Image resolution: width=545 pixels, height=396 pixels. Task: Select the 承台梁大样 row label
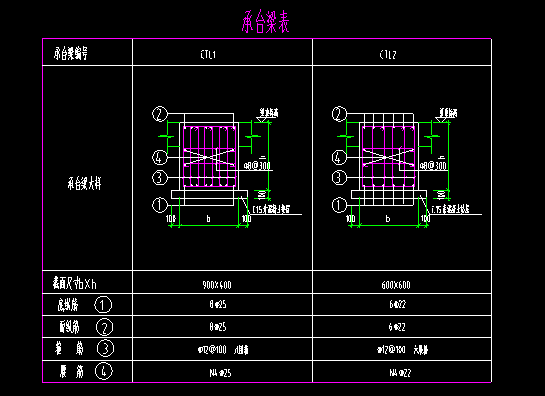(84, 184)
